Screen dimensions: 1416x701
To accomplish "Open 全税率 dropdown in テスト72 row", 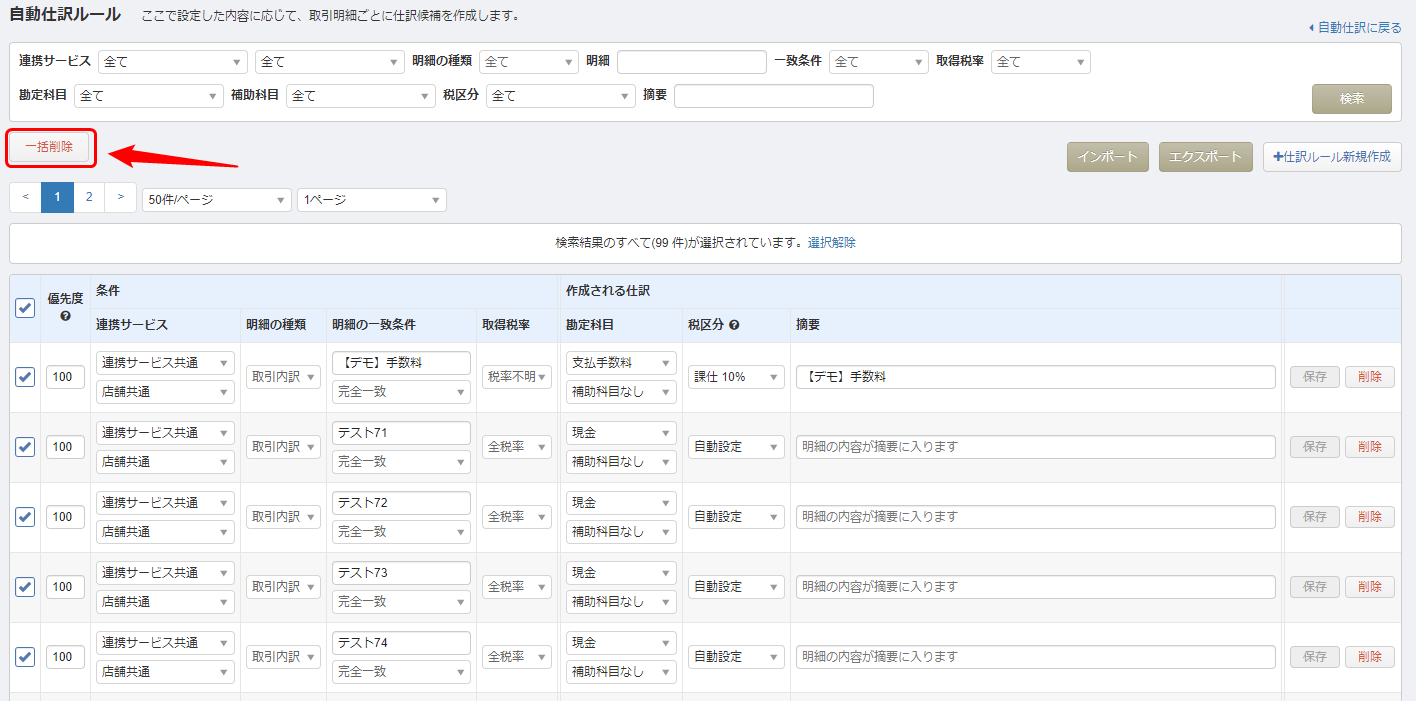I will coord(517,517).
